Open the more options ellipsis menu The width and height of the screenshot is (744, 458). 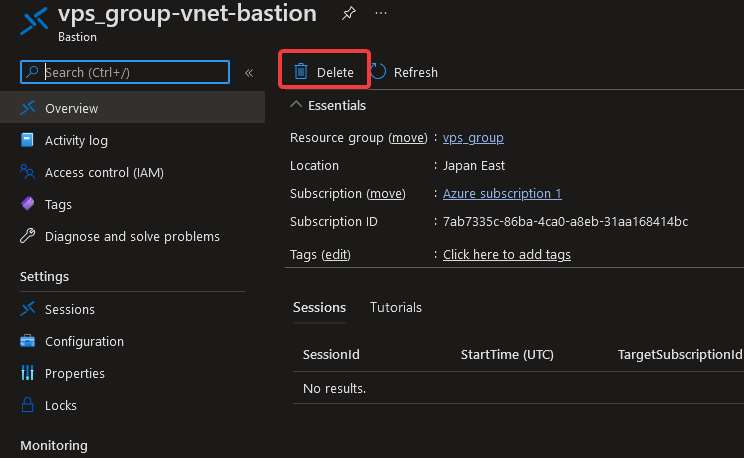pos(381,13)
